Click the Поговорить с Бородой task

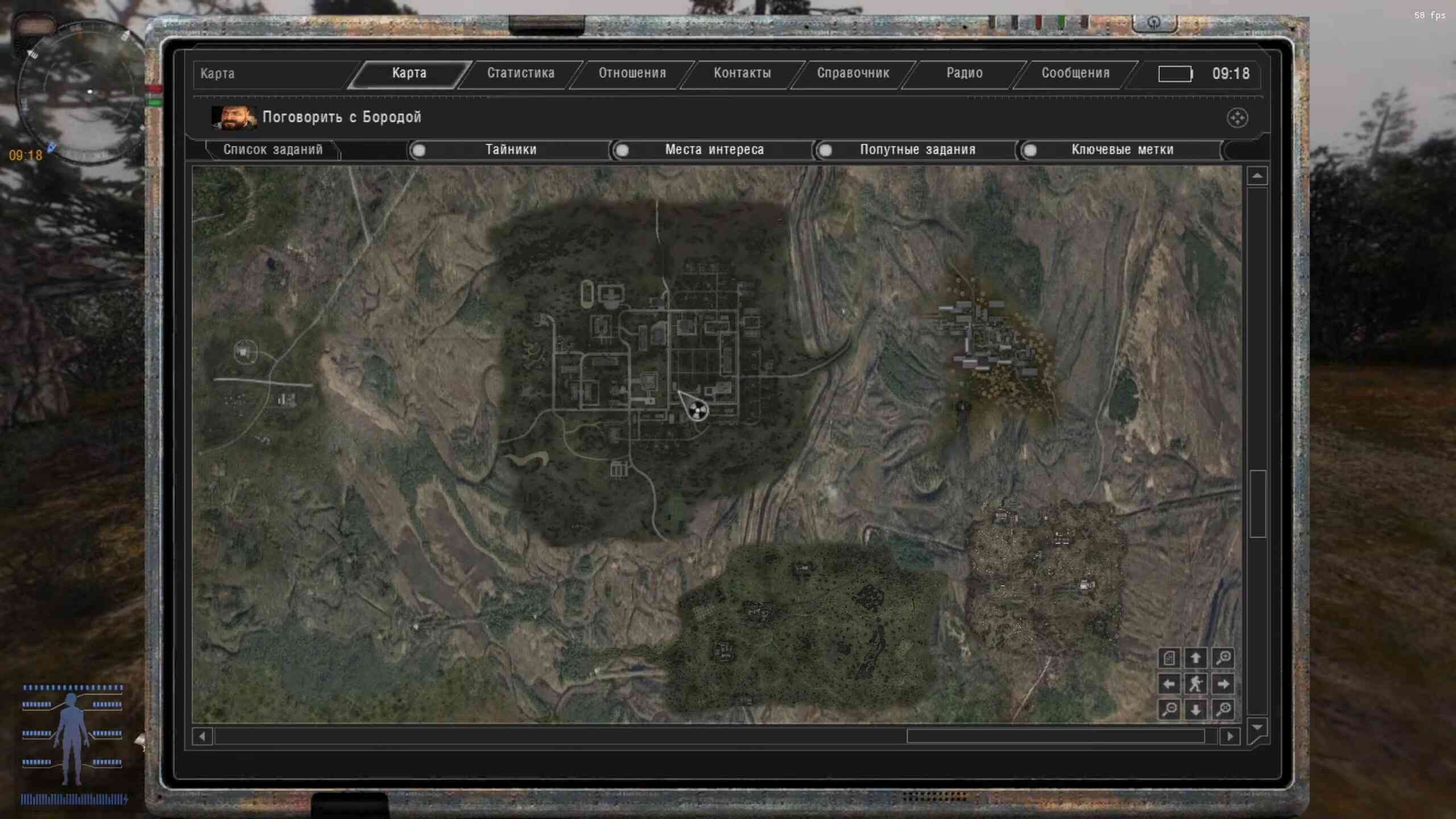[341, 117]
